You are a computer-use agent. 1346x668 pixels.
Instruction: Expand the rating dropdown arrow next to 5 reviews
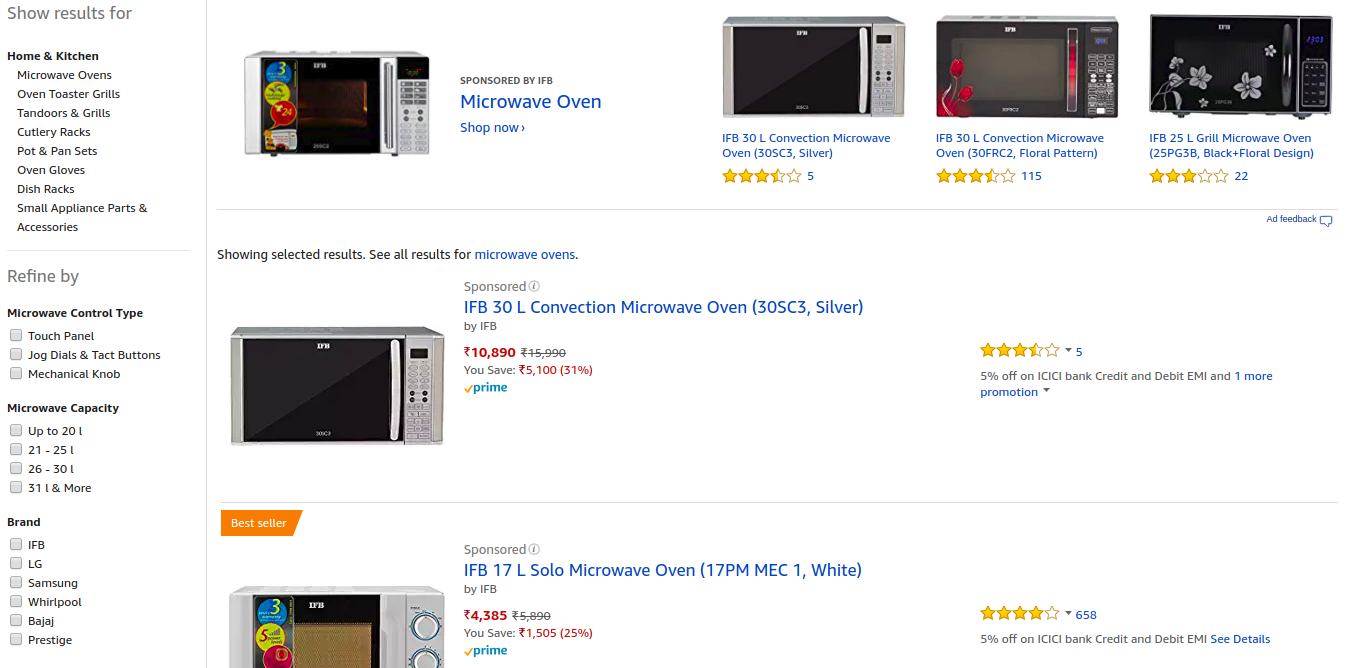tap(1068, 351)
